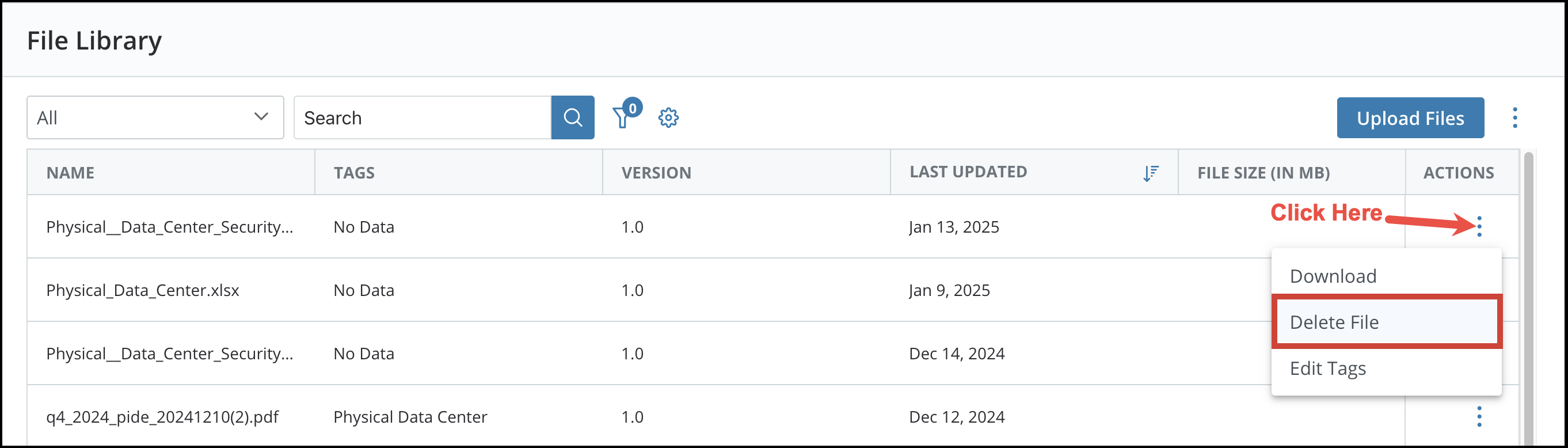Click the filter badge showing 0 active filters
Viewport: 1568px width, 448px height.
[633, 108]
